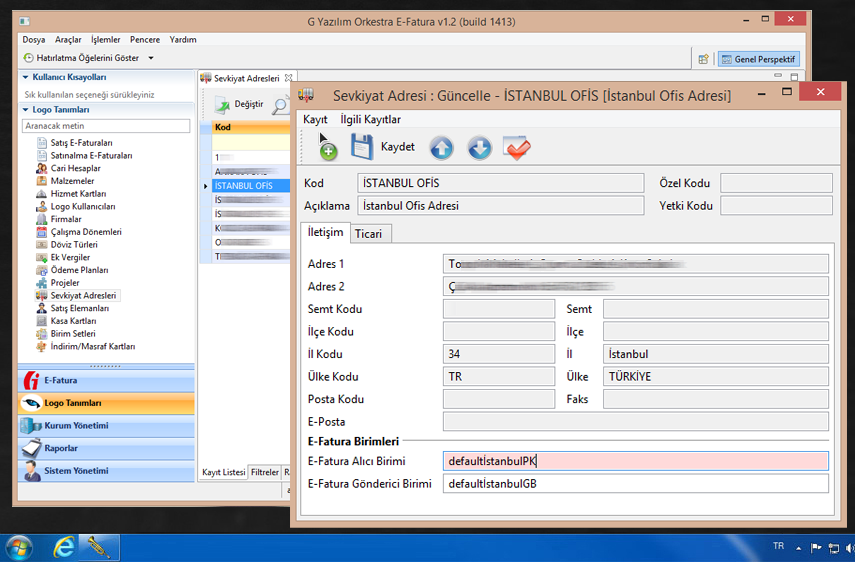
Task: Click the E-Posta field
Action: (x=635, y=421)
